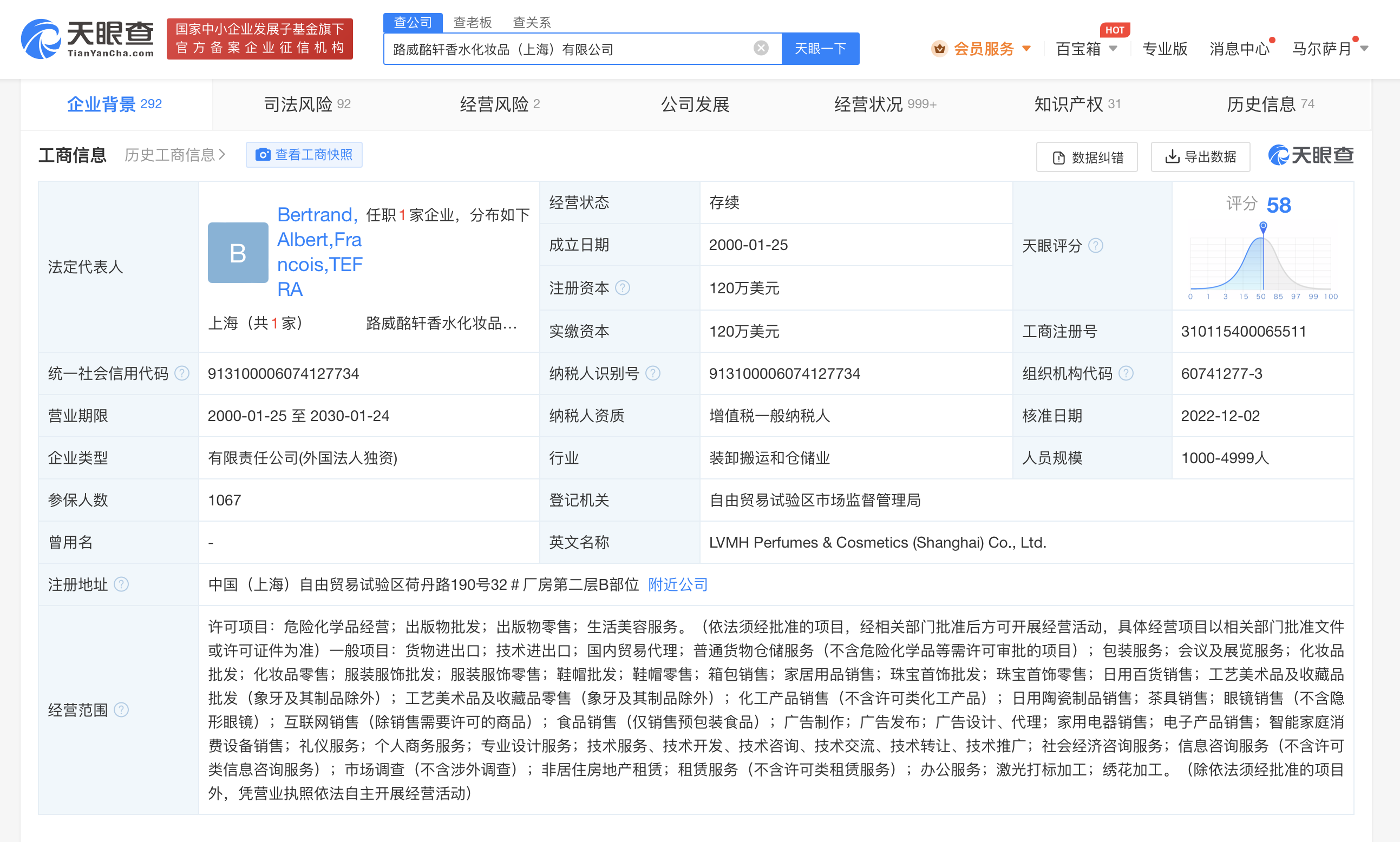Select approval date 2022-12-02
Viewport: 1400px width, 842px height.
click(x=1220, y=416)
